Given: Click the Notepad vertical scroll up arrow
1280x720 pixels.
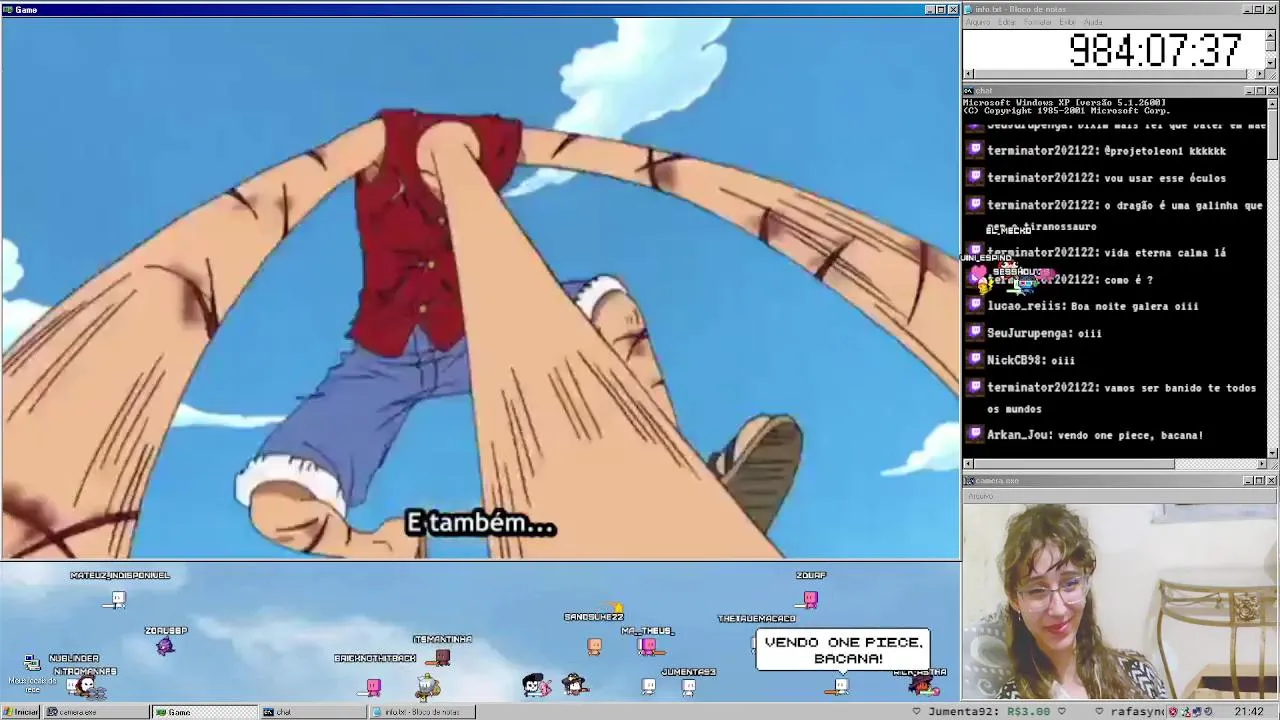Looking at the screenshot, I should pyautogui.click(x=1271, y=34).
